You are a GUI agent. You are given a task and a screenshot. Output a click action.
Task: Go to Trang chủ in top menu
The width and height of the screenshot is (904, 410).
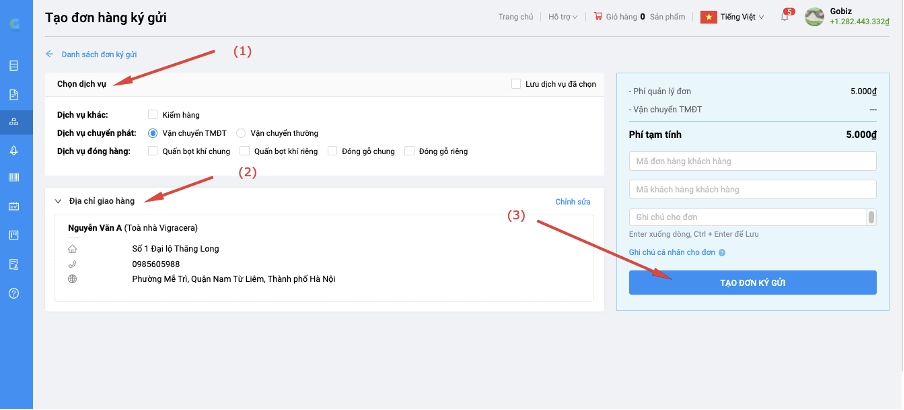point(515,17)
